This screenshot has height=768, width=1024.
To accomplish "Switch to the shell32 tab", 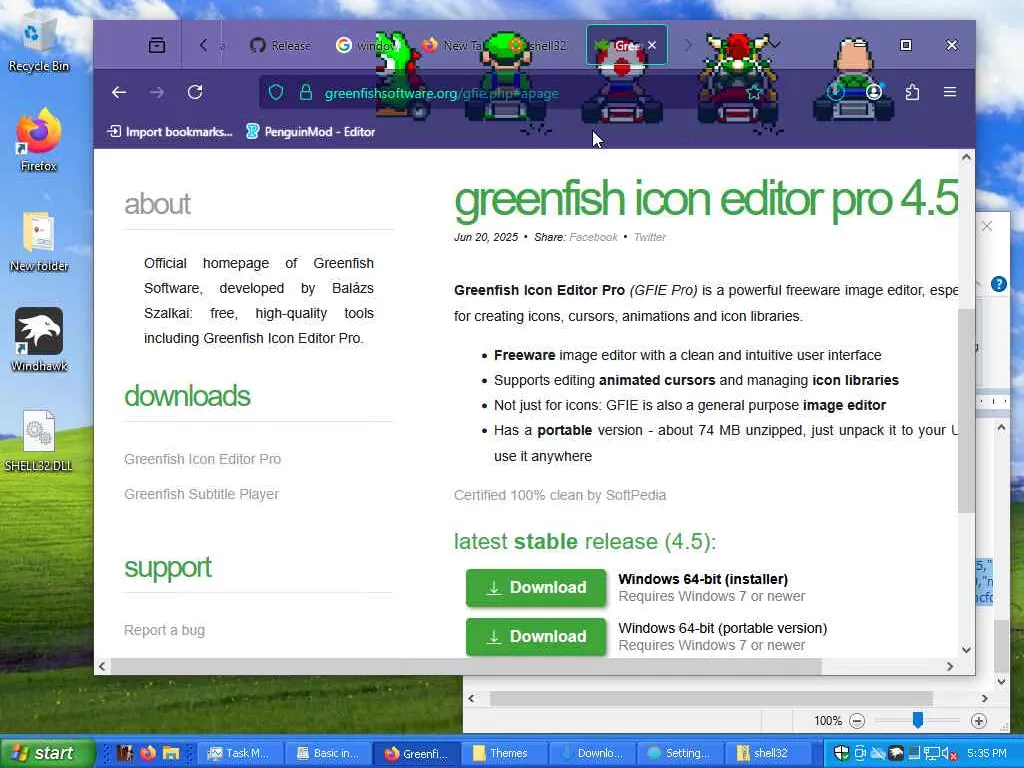I will click(x=538, y=46).
